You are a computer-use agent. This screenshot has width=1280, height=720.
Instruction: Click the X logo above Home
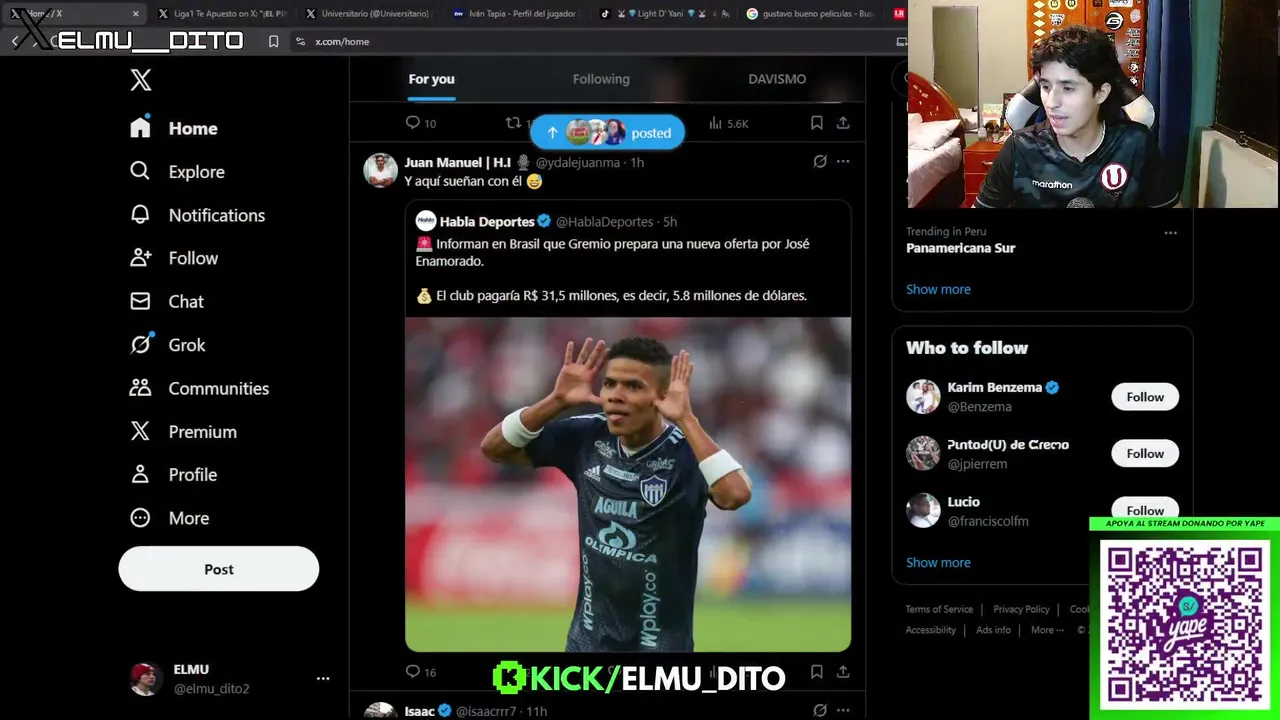141,81
